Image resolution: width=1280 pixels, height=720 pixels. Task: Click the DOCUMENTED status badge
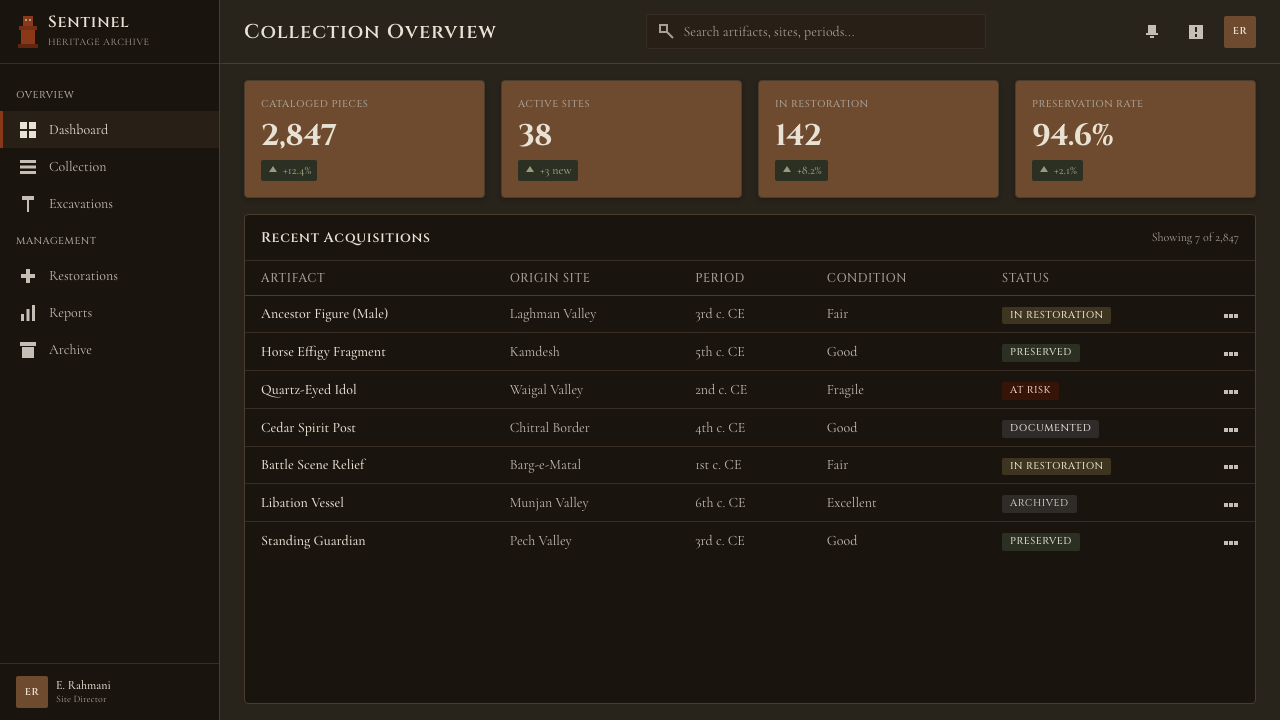click(1050, 429)
